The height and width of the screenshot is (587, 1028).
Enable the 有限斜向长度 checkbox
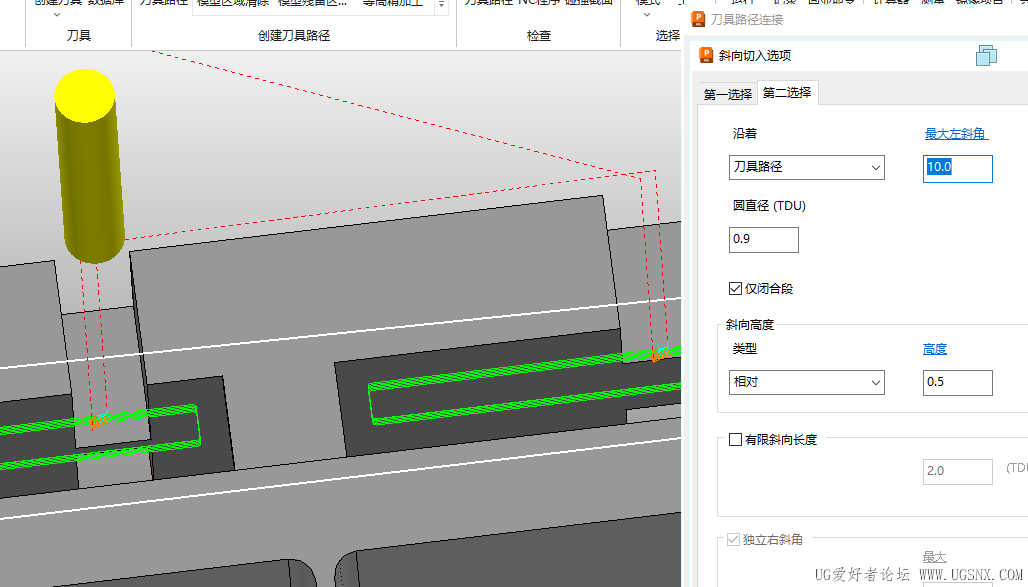[736, 439]
